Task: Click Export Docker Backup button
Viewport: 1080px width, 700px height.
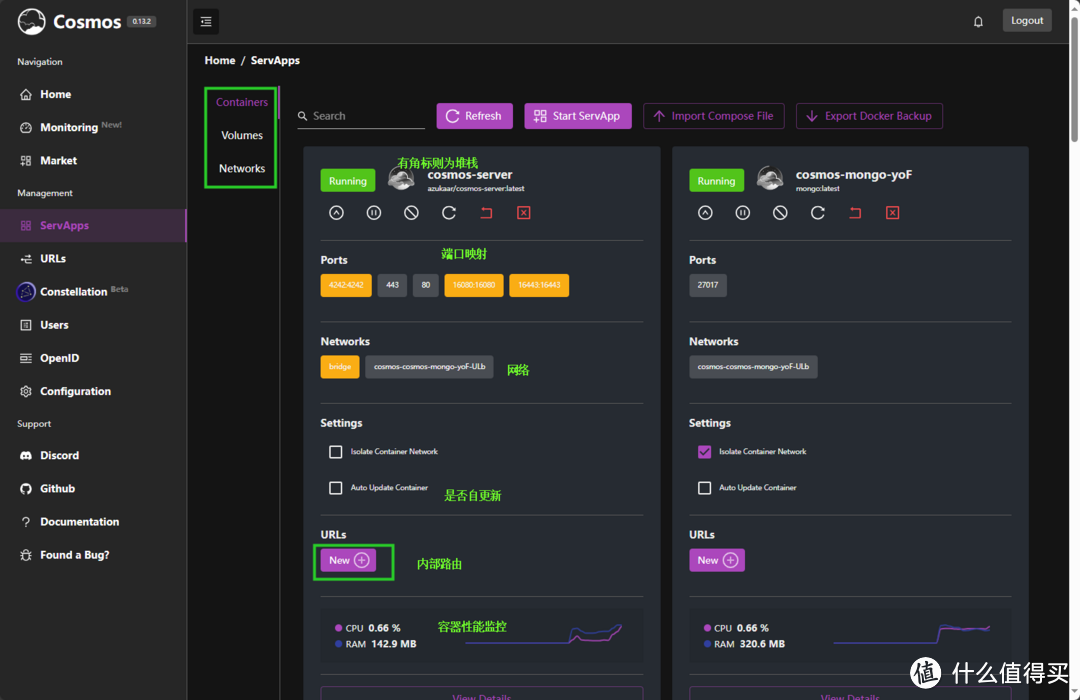Action: click(869, 116)
